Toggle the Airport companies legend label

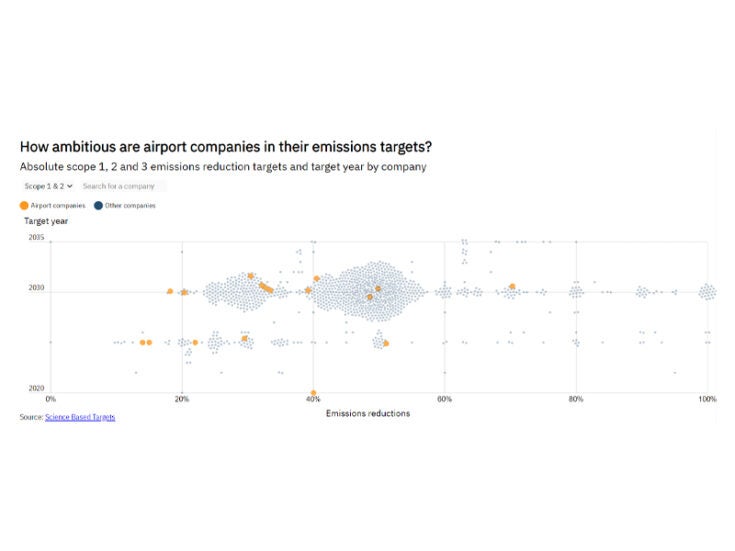58,205
